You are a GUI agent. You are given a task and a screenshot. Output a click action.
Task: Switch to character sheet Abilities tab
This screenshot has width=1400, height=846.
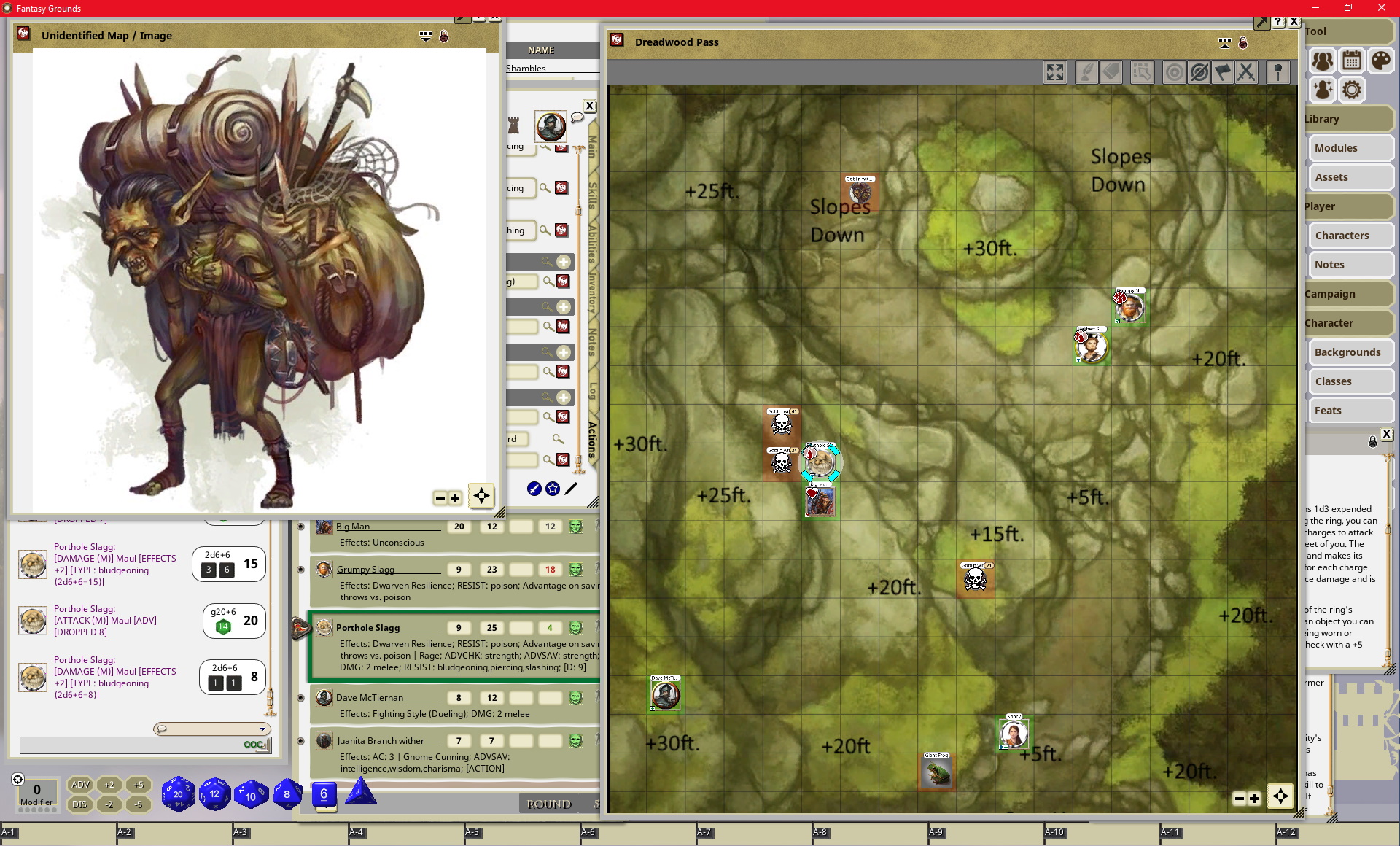click(x=592, y=242)
